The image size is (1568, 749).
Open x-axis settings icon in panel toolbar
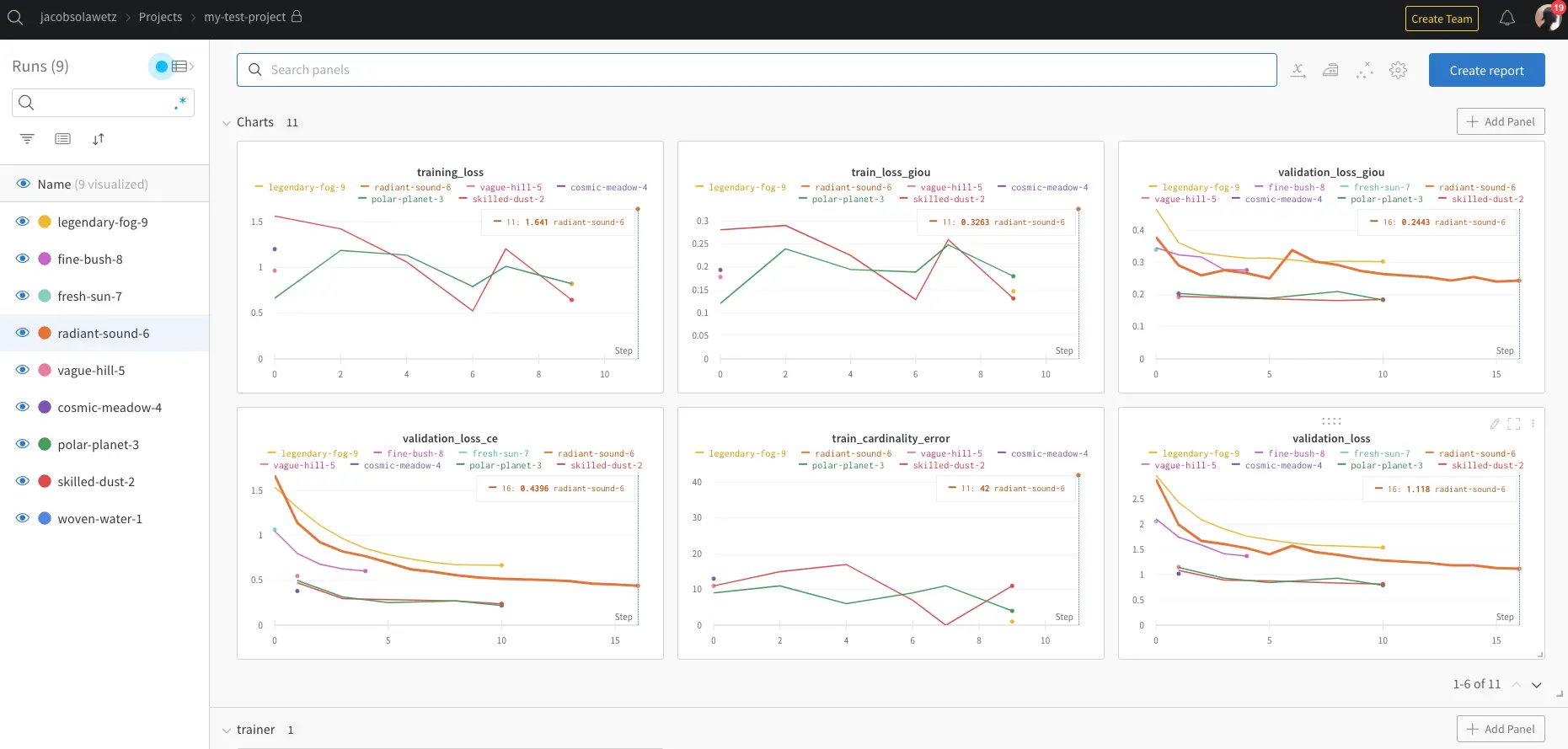pos(1298,71)
